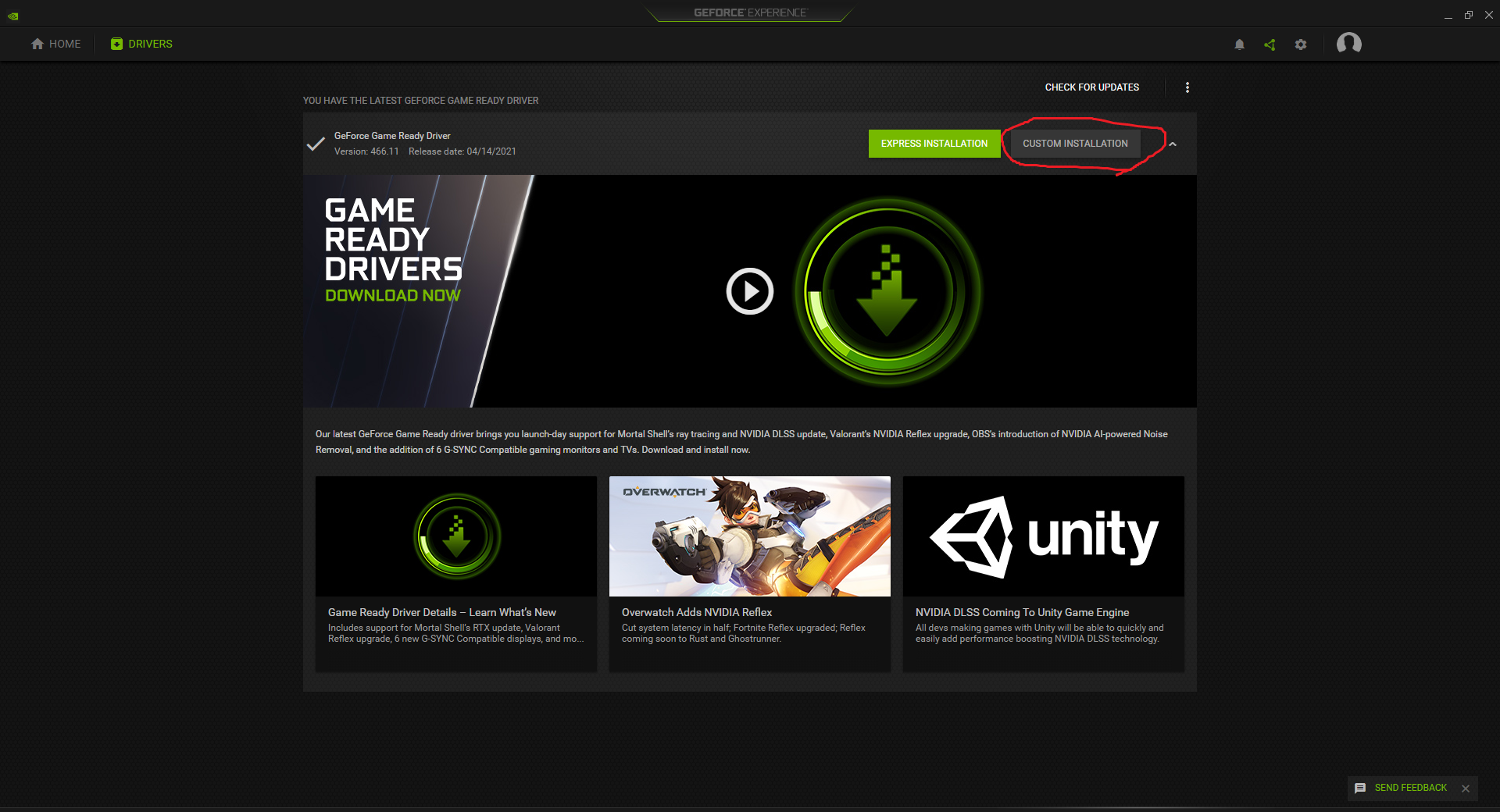Click the Home house icon
1500x812 pixels.
[x=37, y=44]
